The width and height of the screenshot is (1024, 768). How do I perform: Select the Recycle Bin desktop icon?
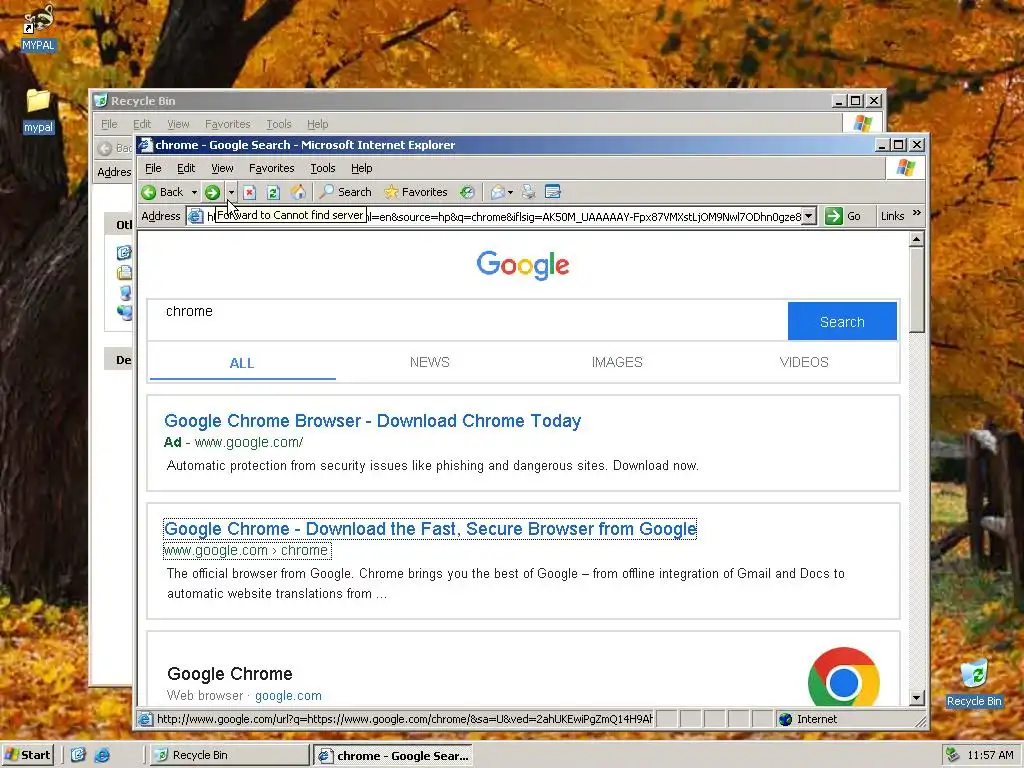pyautogui.click(x=974, y=684)
